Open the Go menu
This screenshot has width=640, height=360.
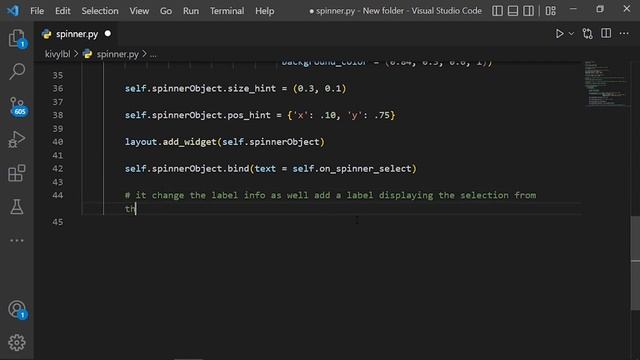coord(166,11)
